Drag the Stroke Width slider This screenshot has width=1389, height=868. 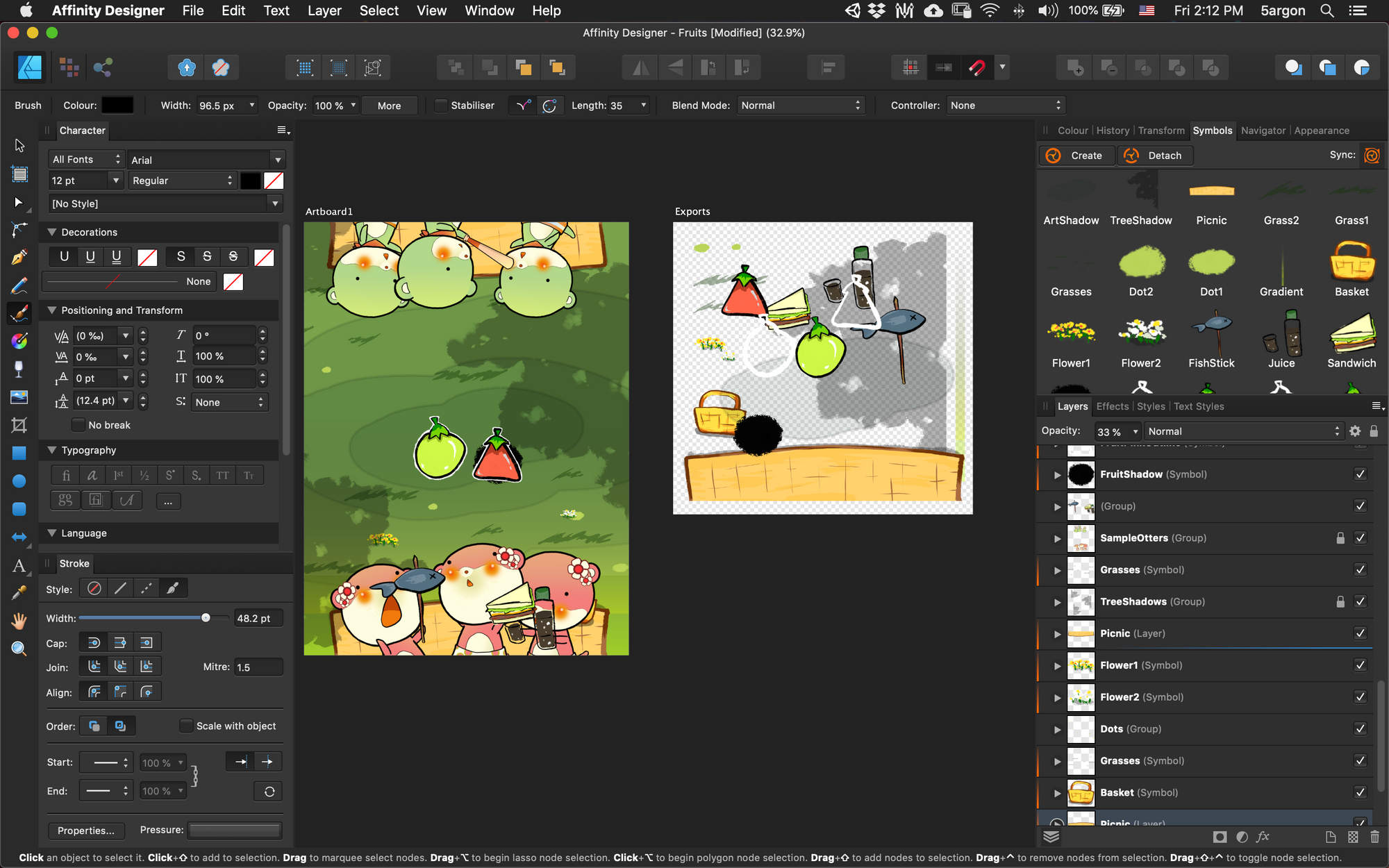pyautogui.click(x=205, y=618)
